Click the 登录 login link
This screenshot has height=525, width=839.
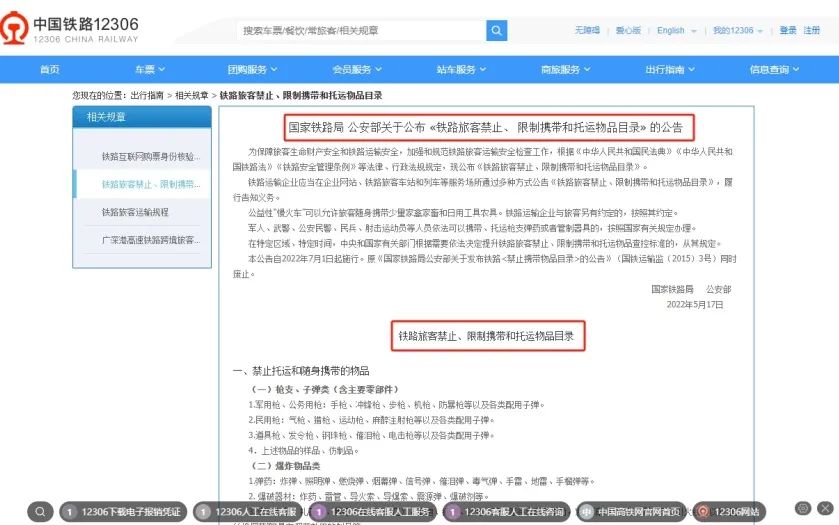click(x=788, y=31)
